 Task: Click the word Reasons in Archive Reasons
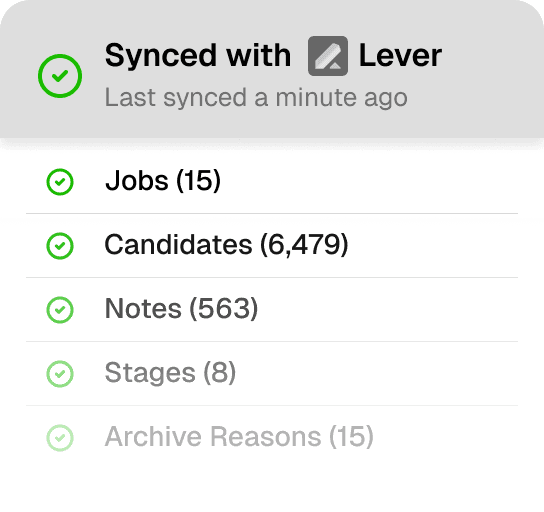(x=265, y=437)
